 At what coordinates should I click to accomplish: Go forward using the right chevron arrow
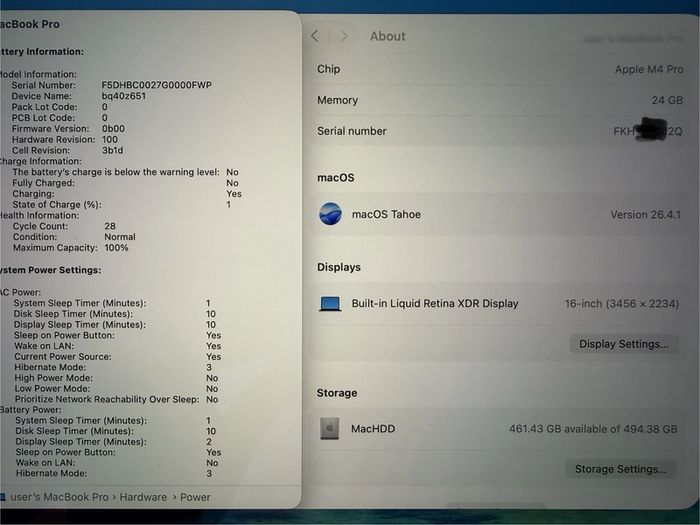[x=343, y=36]
